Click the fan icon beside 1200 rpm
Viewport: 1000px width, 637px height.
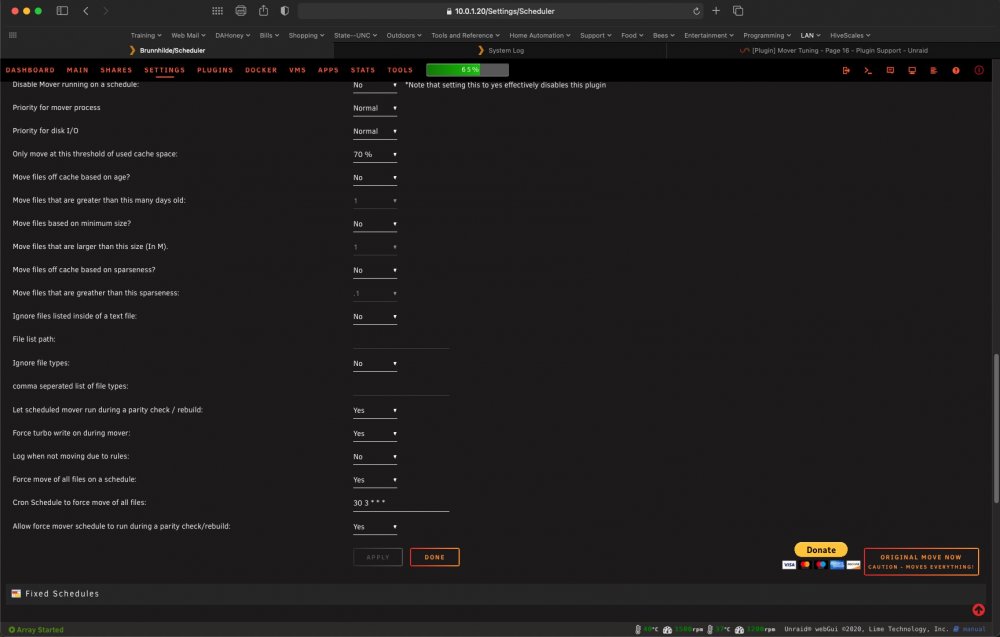point(739,629)
